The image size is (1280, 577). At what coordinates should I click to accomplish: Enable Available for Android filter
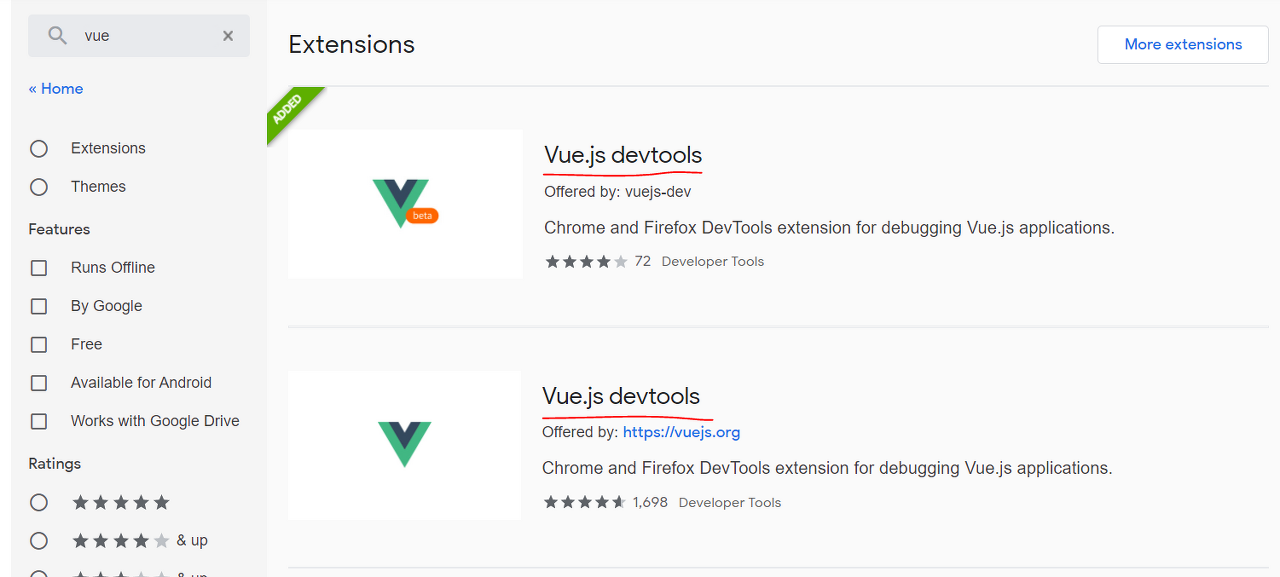pos(39,383)
